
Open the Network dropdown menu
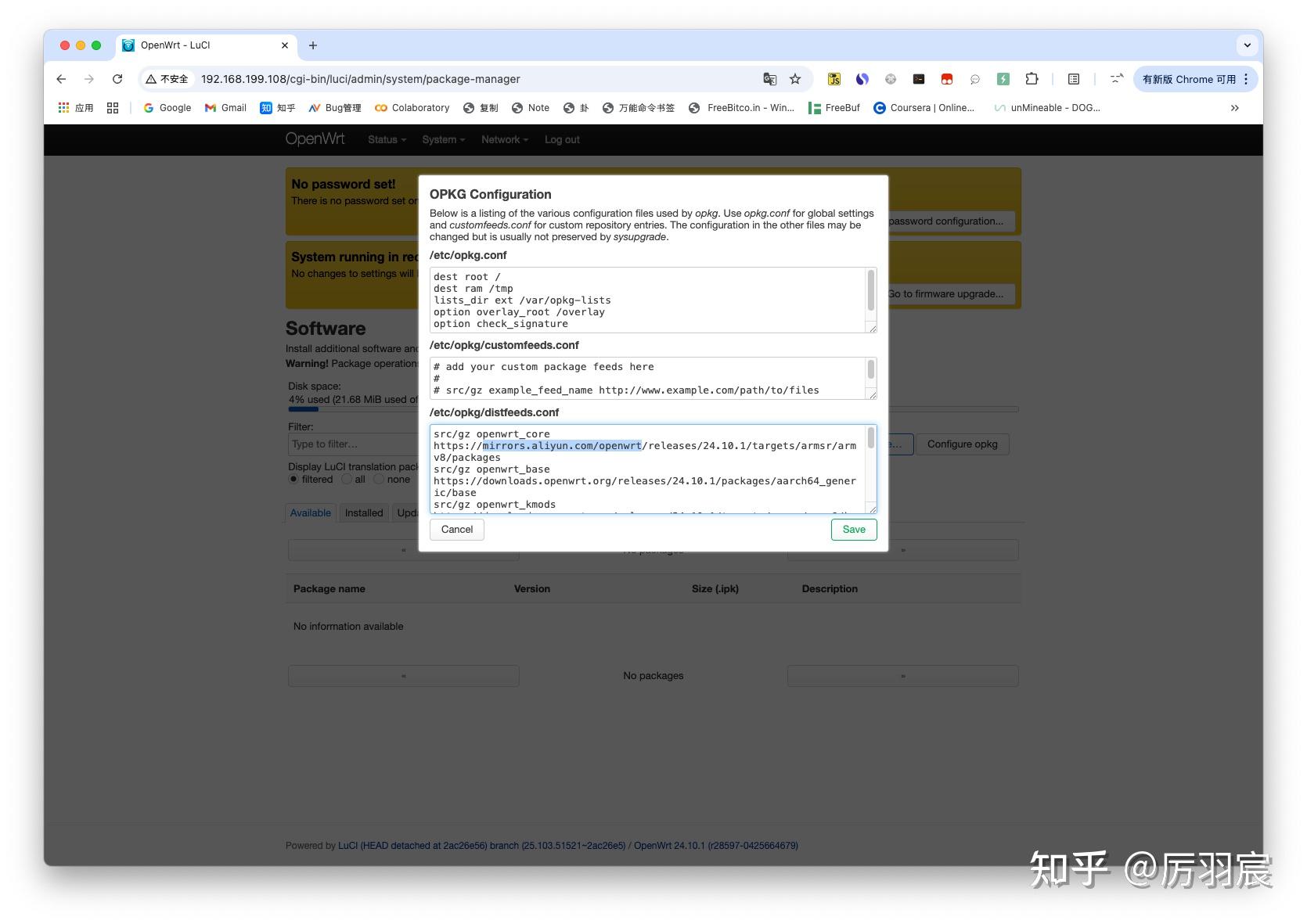(503, 139)
